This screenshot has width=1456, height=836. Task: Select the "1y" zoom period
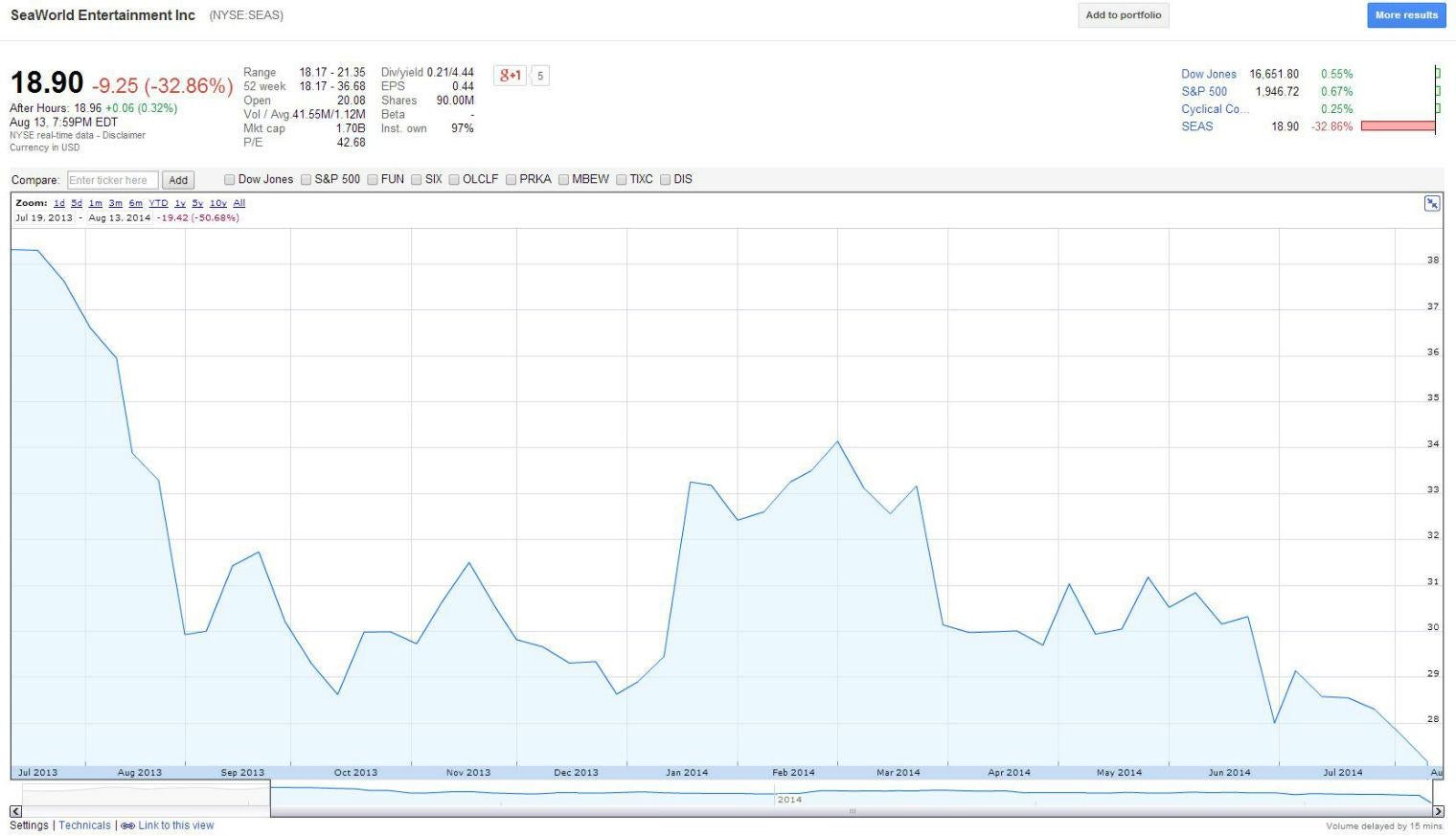click(x=180, y=202)
